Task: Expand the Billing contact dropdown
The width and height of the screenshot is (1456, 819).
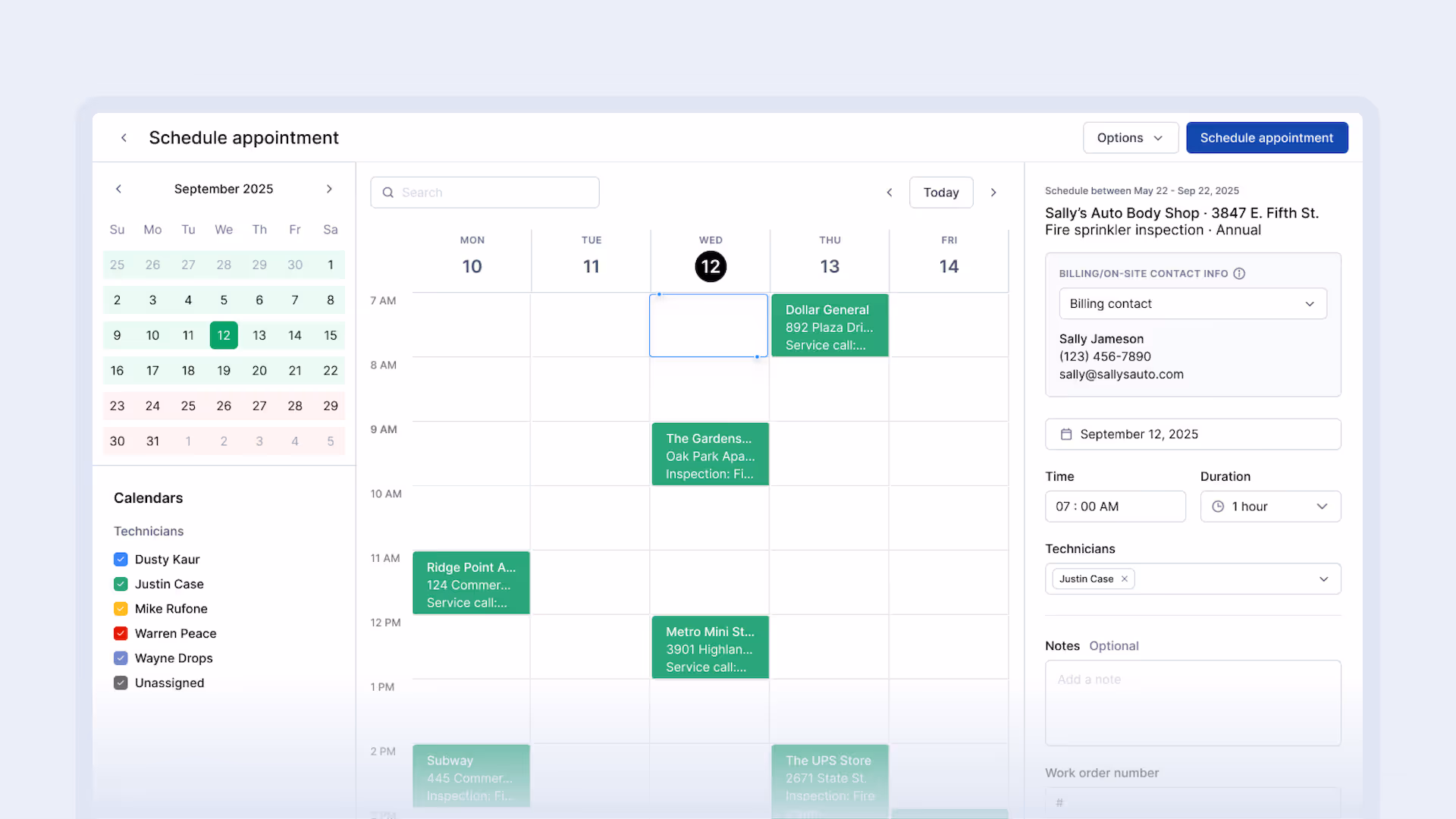Action: pyautogui.click(x=1192, y=304)
